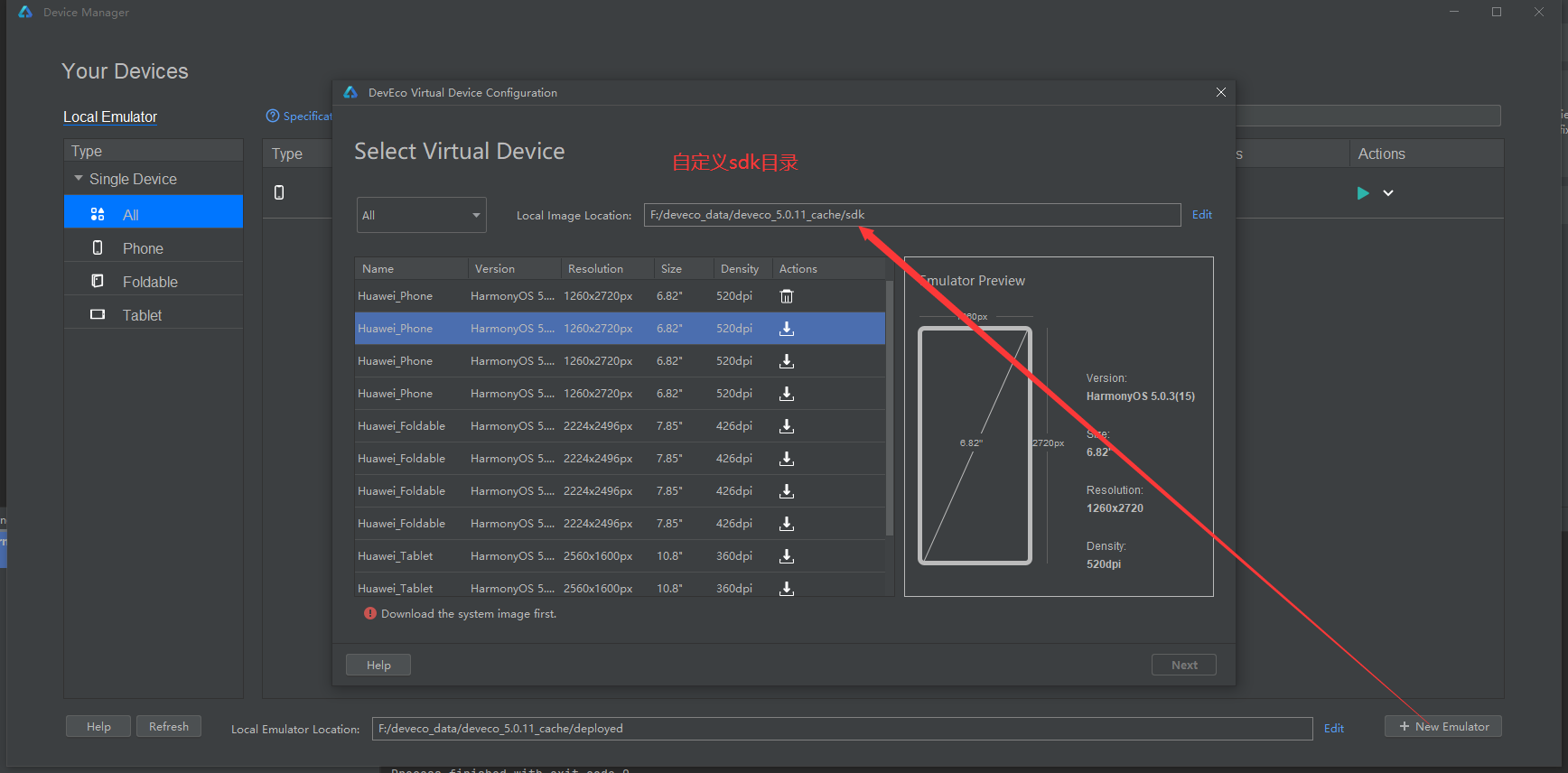
Task: Click the Help button beside Refresh
Action: [98, 726]
